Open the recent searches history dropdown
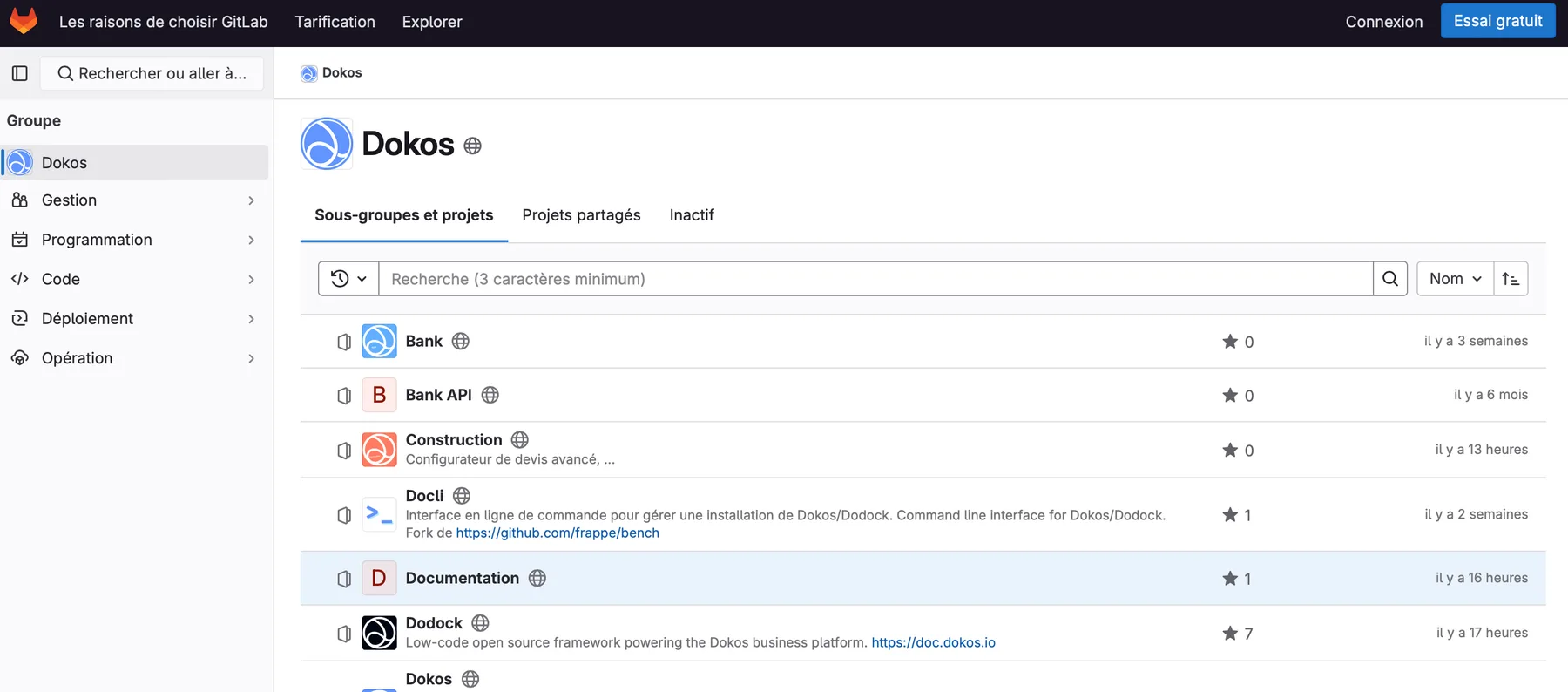This screenshot has height=692, width=1568. (348, 279)
